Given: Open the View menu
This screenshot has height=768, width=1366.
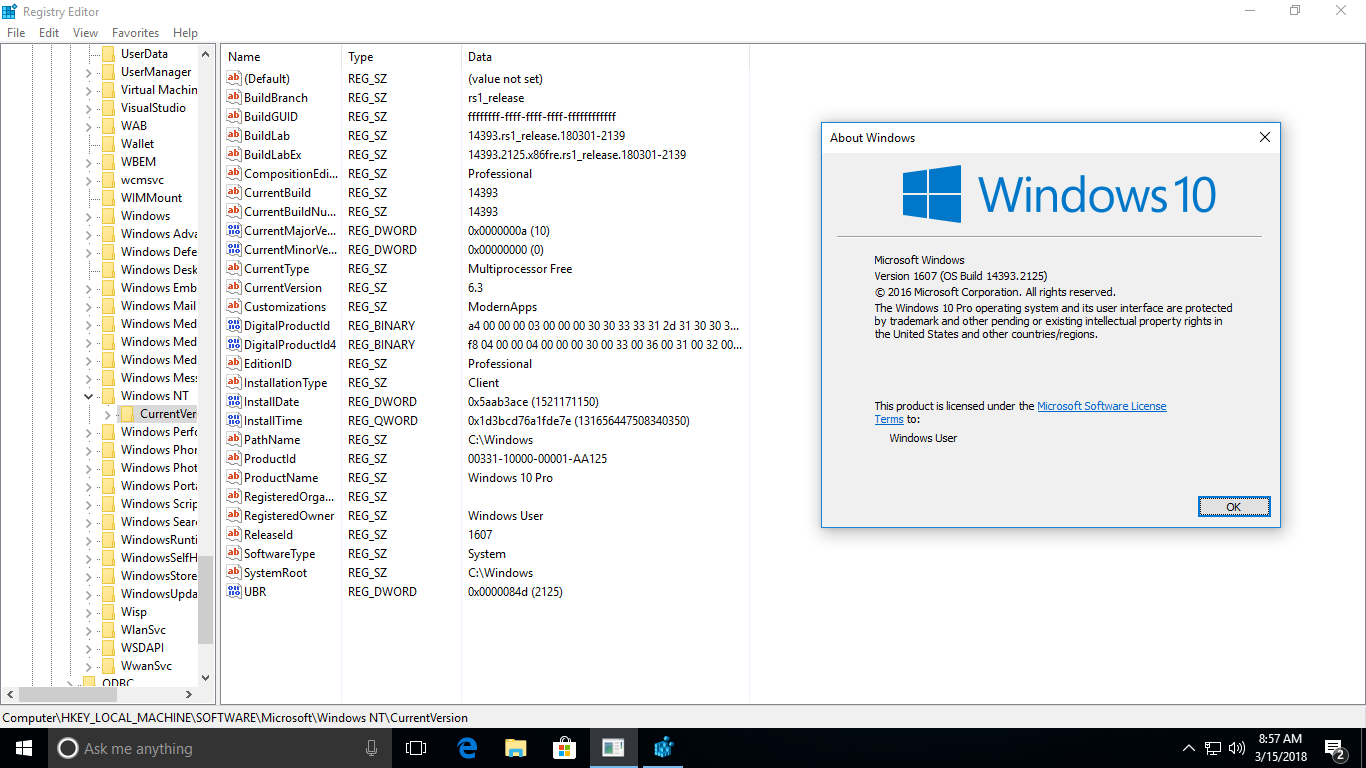Looking at the screenshot, I should (x=85, y=33).
